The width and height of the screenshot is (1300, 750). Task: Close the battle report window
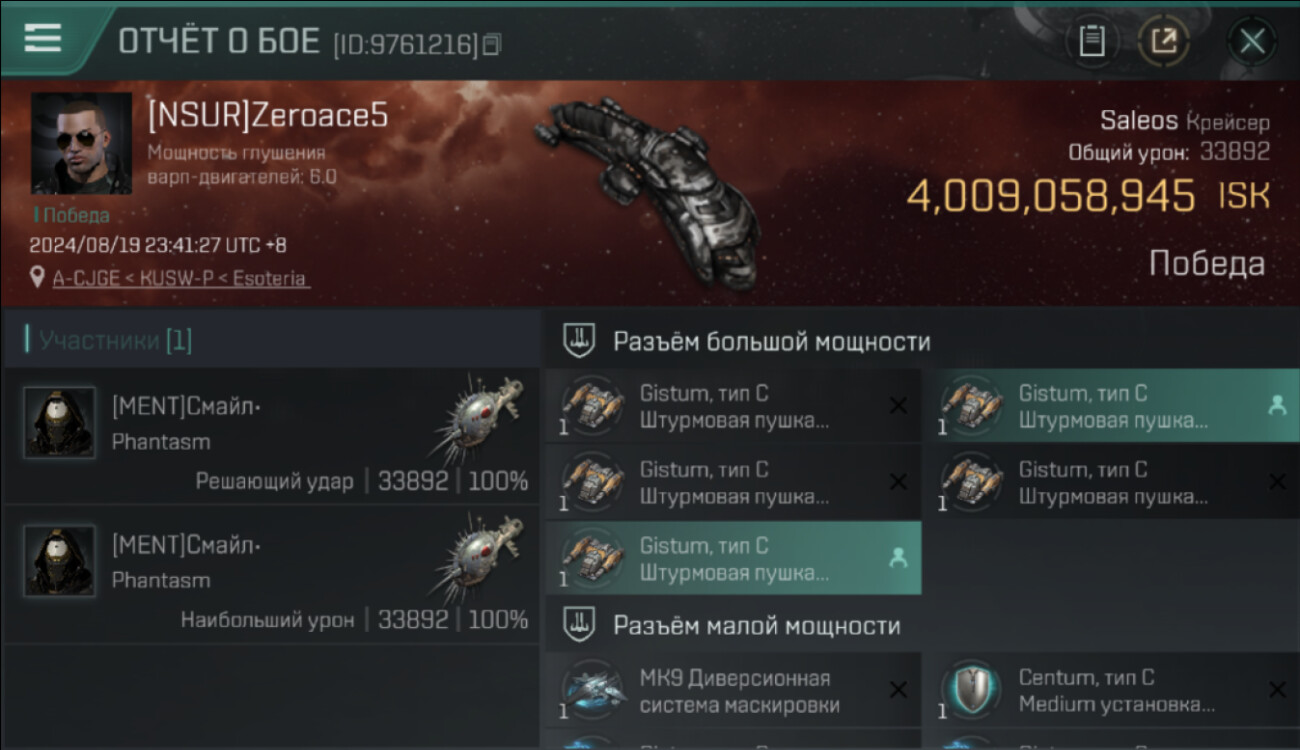[1252, 41]
